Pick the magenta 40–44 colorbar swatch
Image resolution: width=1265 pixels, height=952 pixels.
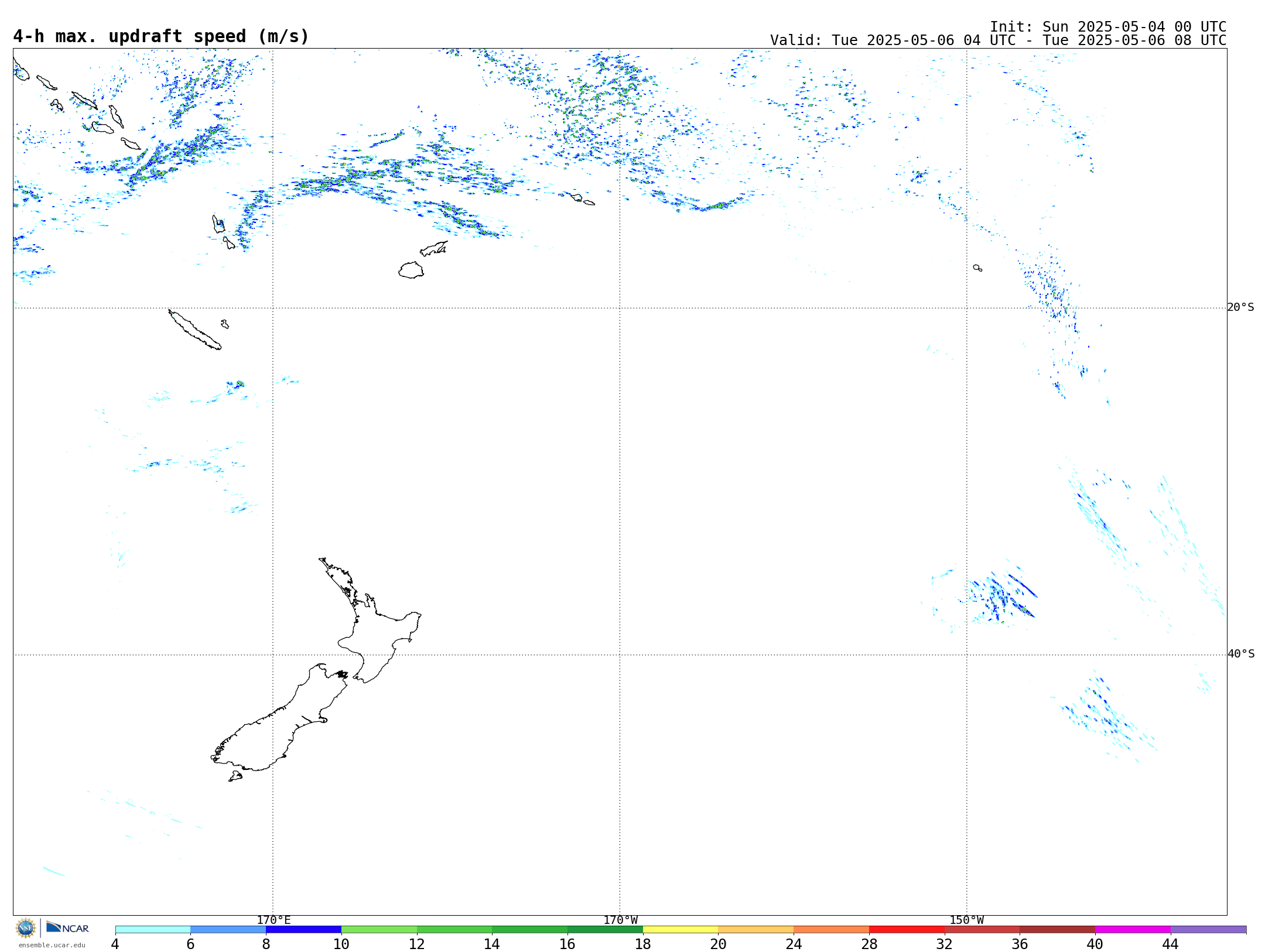[1133, 929]
